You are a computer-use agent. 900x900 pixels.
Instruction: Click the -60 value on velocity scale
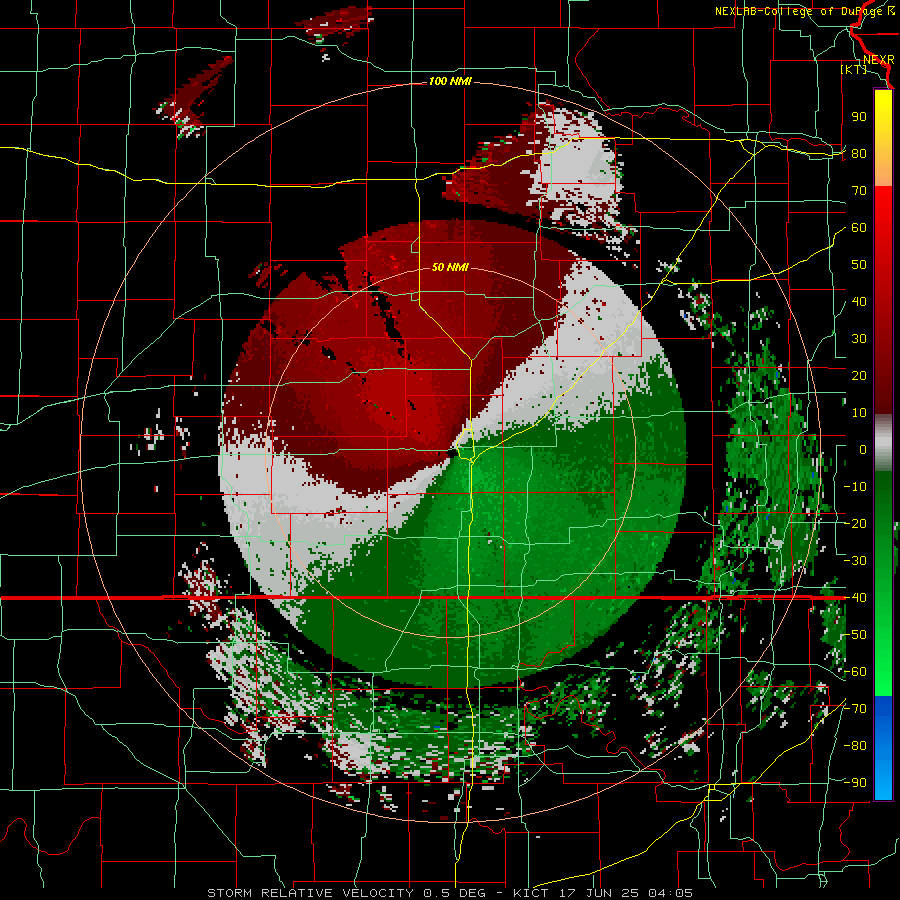855,672
